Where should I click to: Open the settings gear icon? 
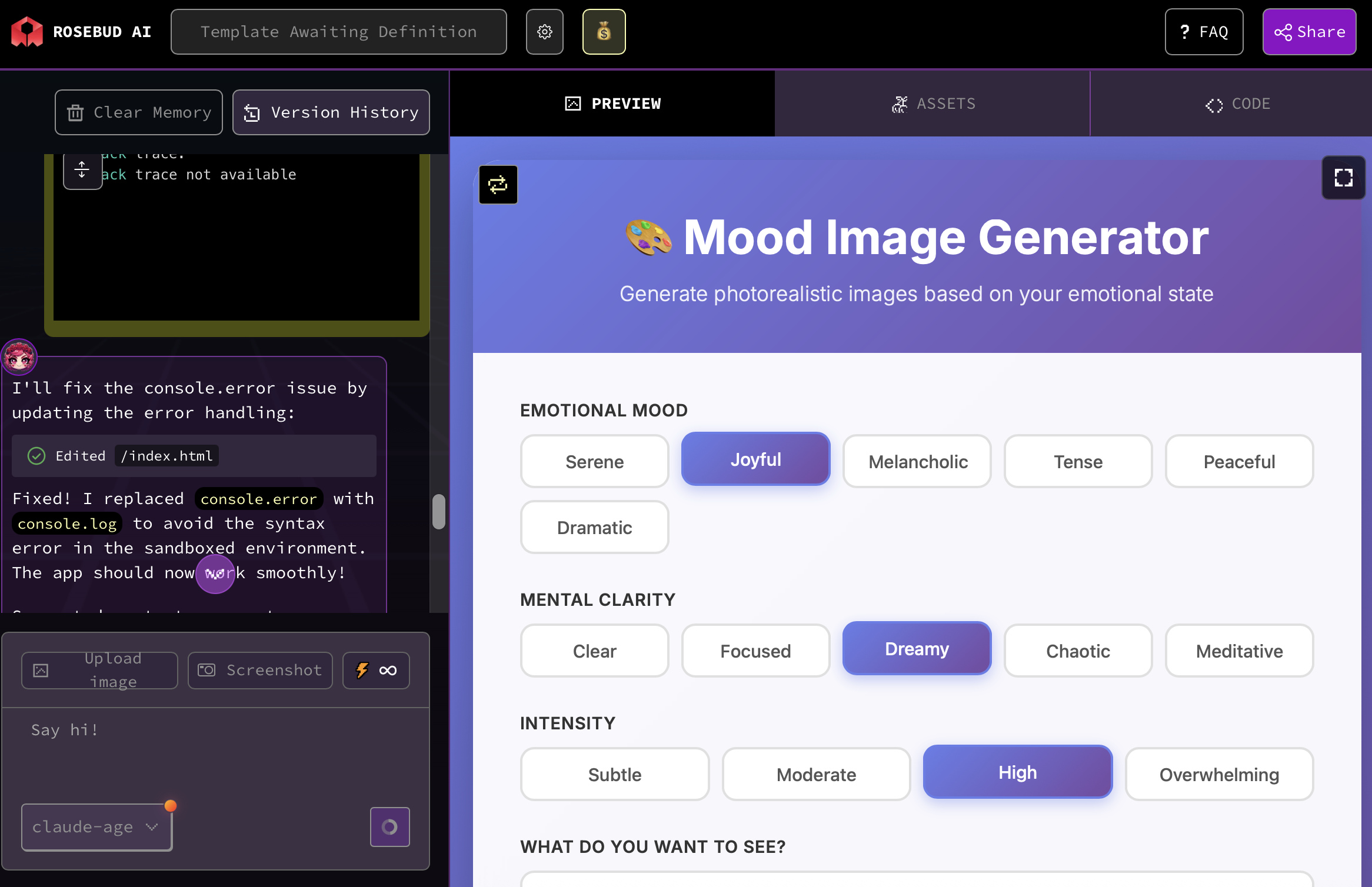[x=544, y=32]
